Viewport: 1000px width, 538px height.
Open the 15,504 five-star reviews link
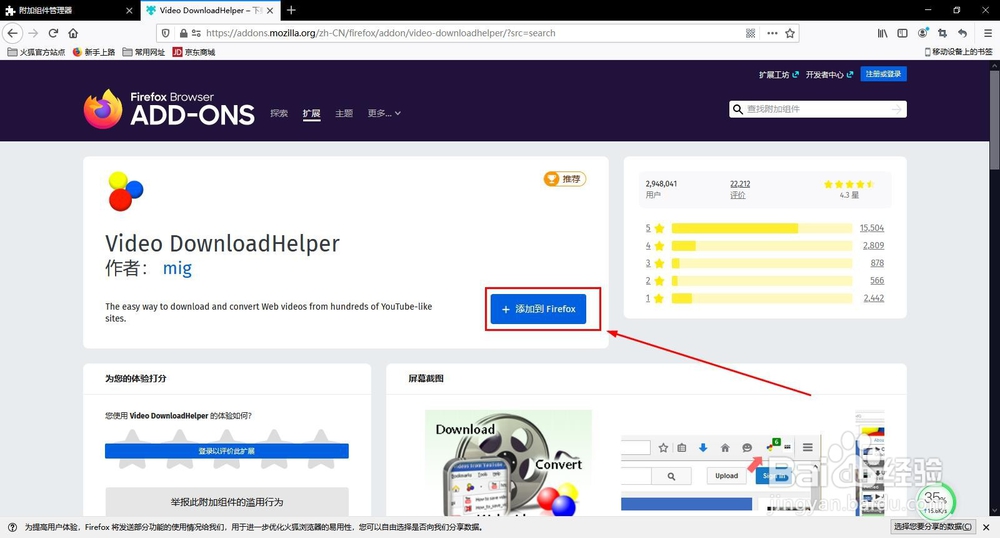pos(872,228)
